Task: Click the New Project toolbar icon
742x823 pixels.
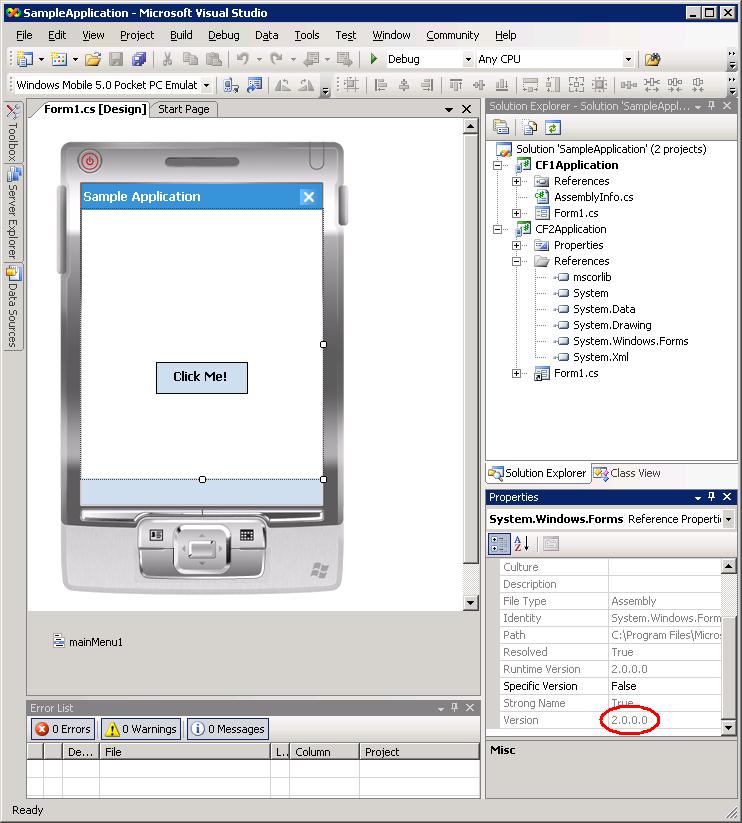Action: click(25, 59)
